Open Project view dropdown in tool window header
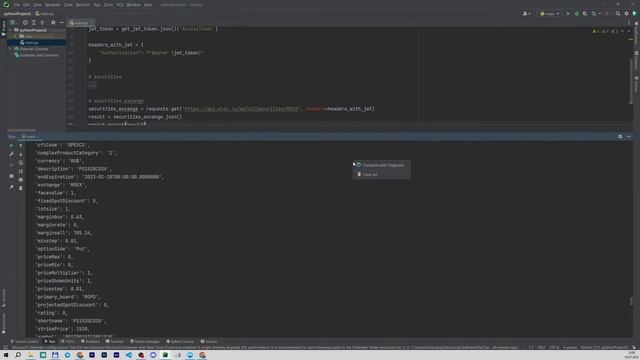 tap(13, 22)
